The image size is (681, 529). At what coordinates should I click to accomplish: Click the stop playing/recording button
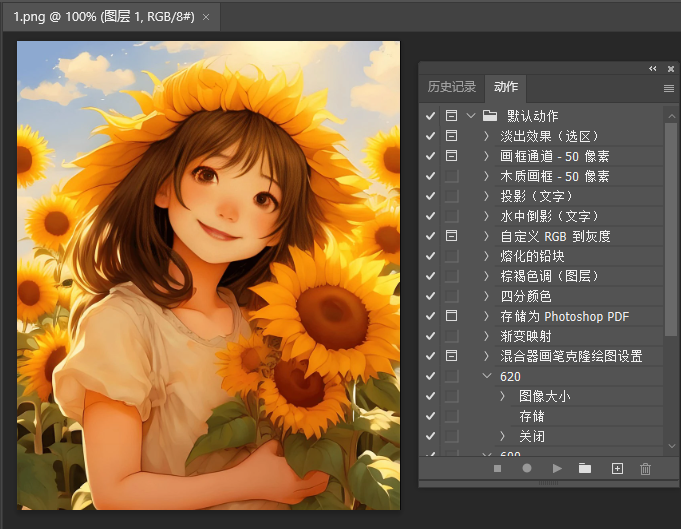point(497,468)
